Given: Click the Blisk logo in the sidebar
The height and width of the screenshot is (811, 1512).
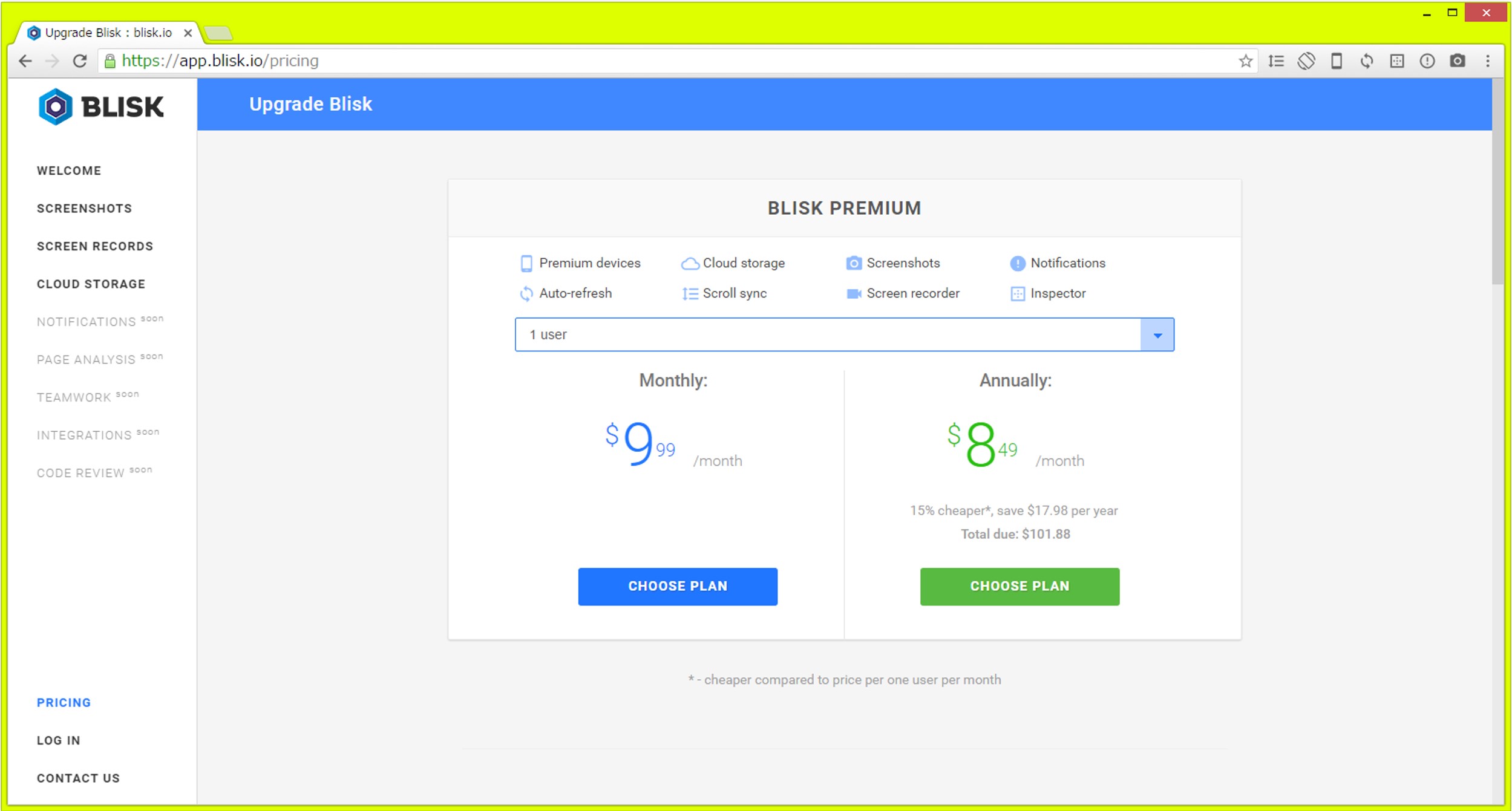Looking at the screenshot, I should pyautogui.click(x=101, y=107).
